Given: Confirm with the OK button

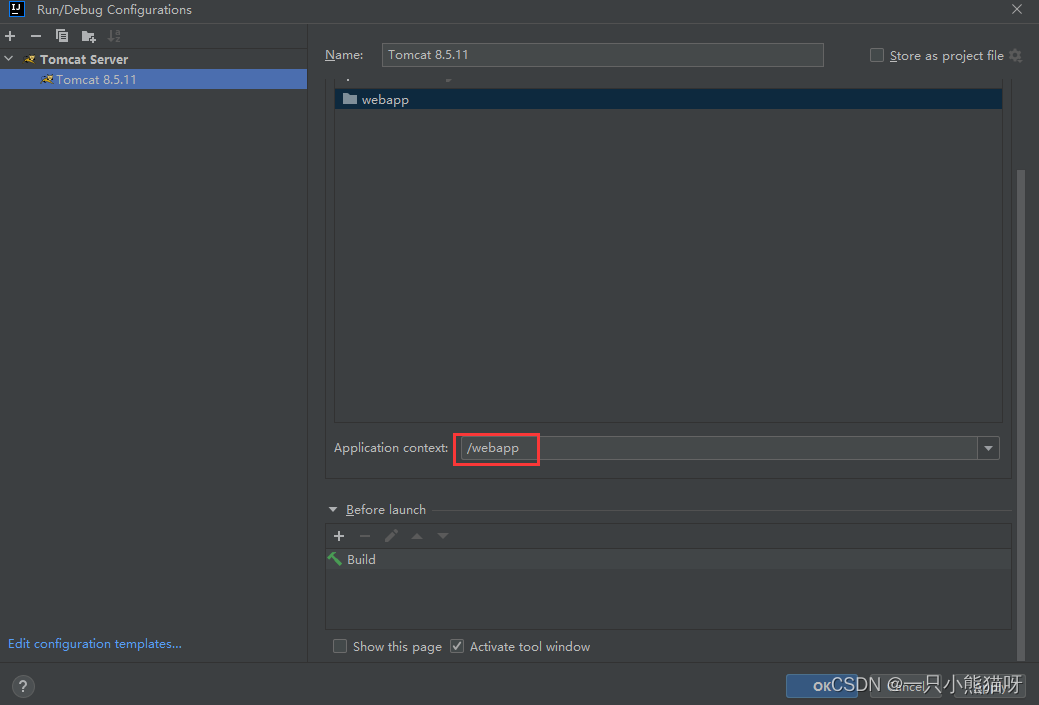Looking at the screenshot, I should 822,686.
